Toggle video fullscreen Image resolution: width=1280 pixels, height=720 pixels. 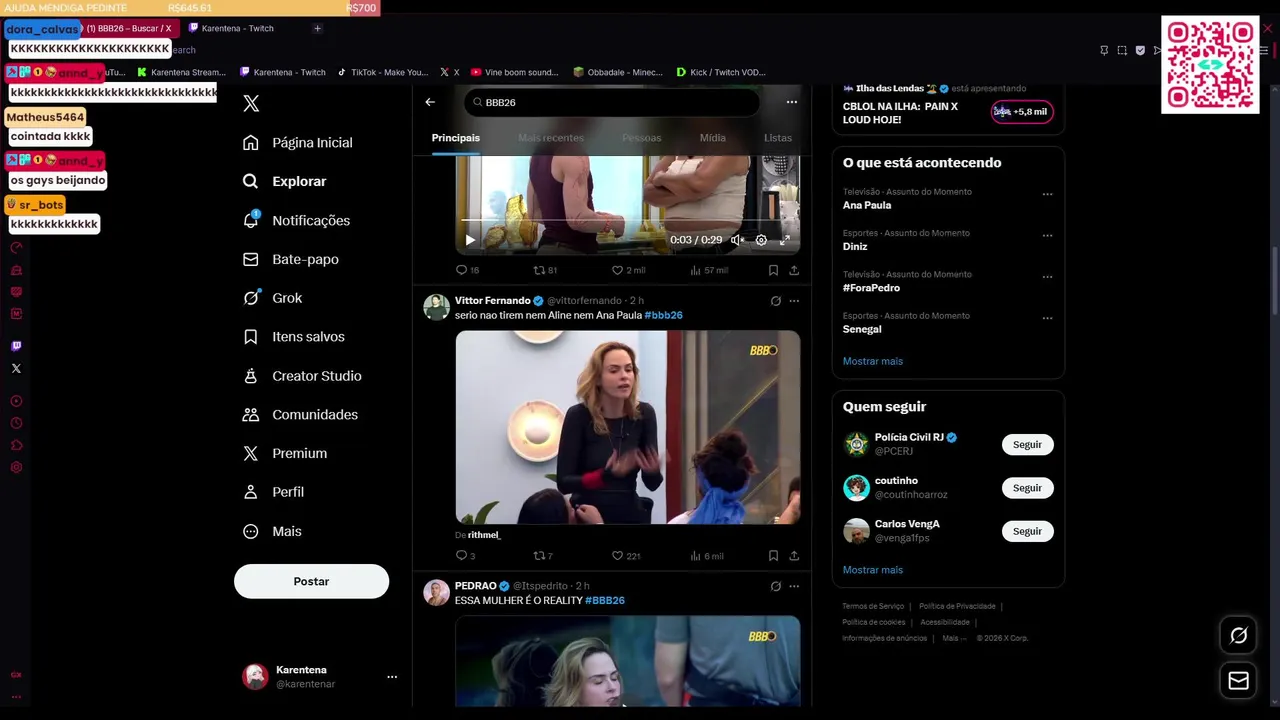click(x=785, y=240)
